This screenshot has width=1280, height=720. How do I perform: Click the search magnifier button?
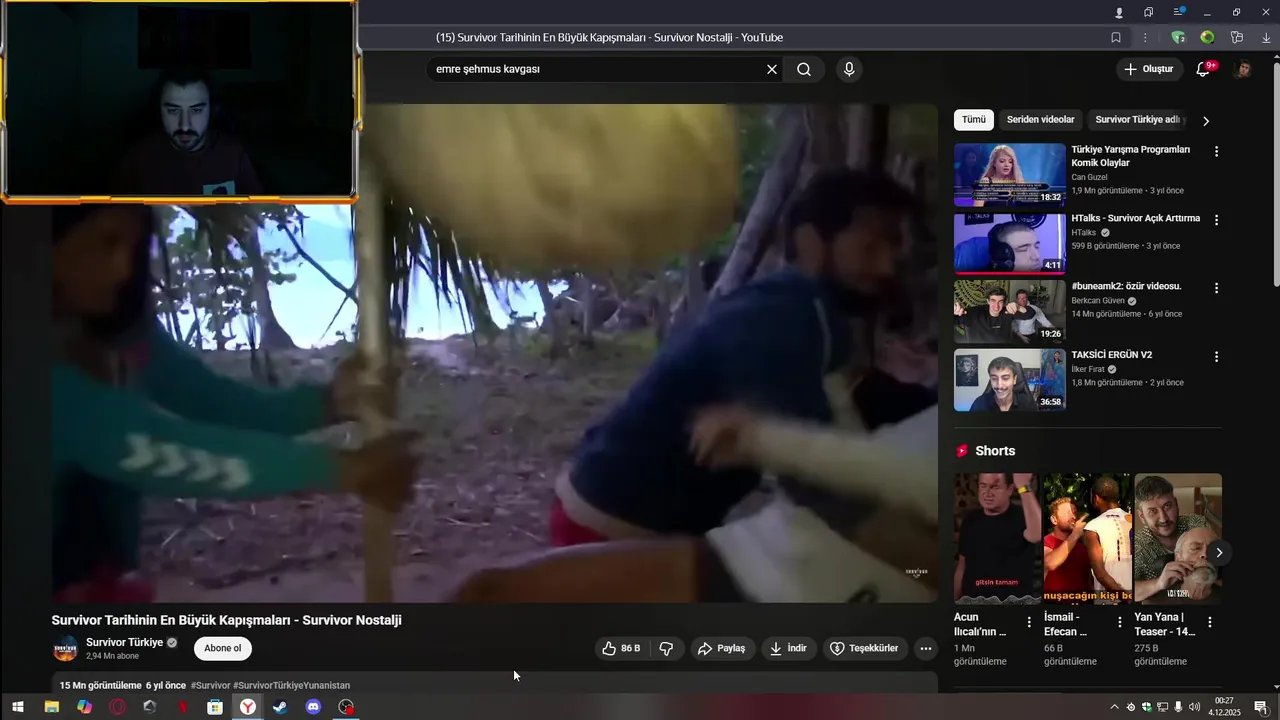point(804,70)
